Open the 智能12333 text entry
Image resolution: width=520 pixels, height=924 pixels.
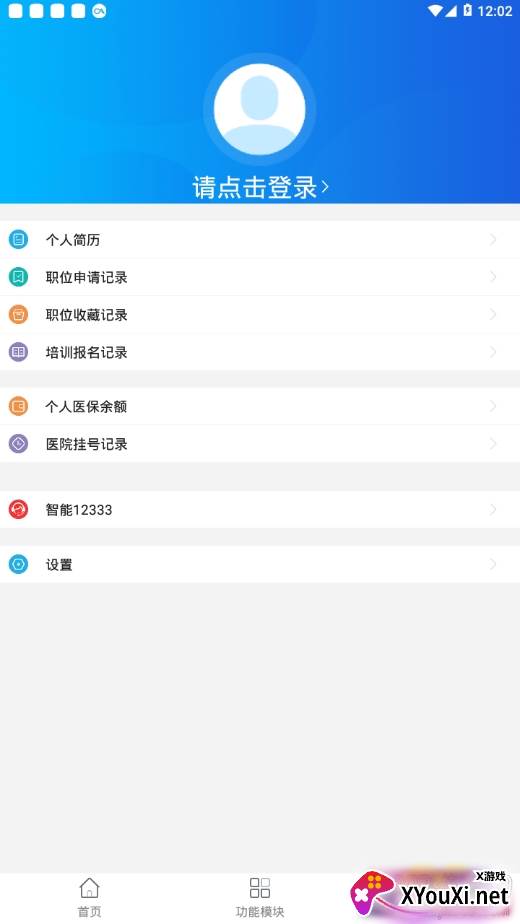point(79,510)
